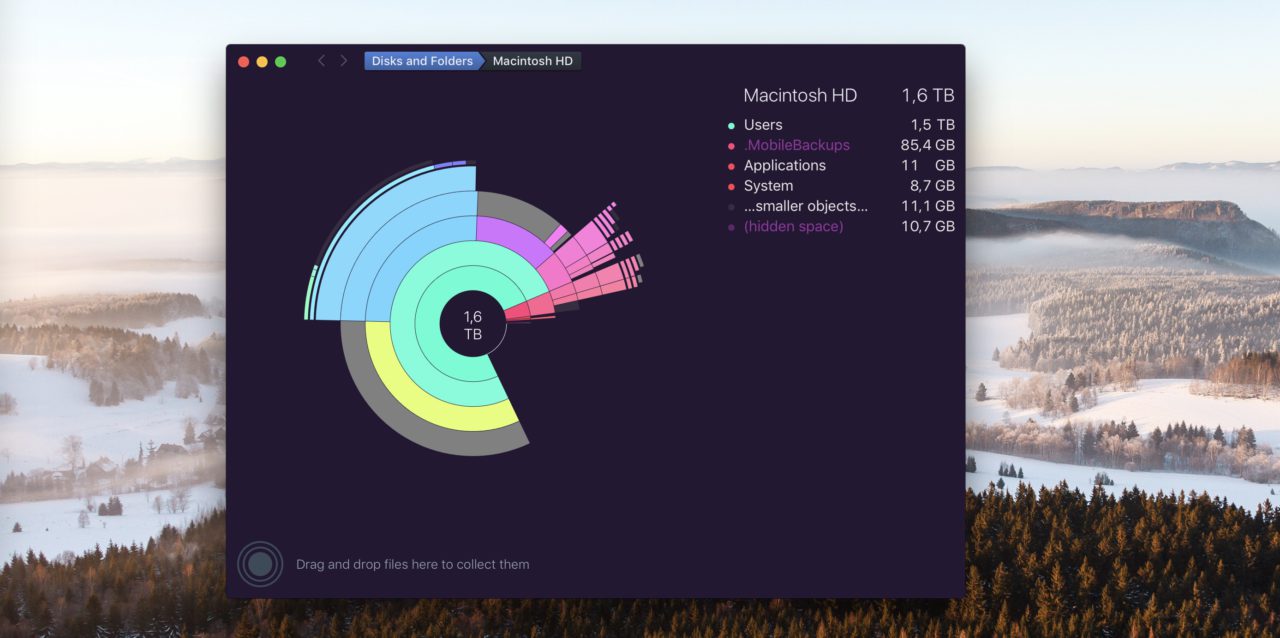Minimize the window with the yellow button
The height and width of the screenshot is (638, 1280).
click(262, 62)
